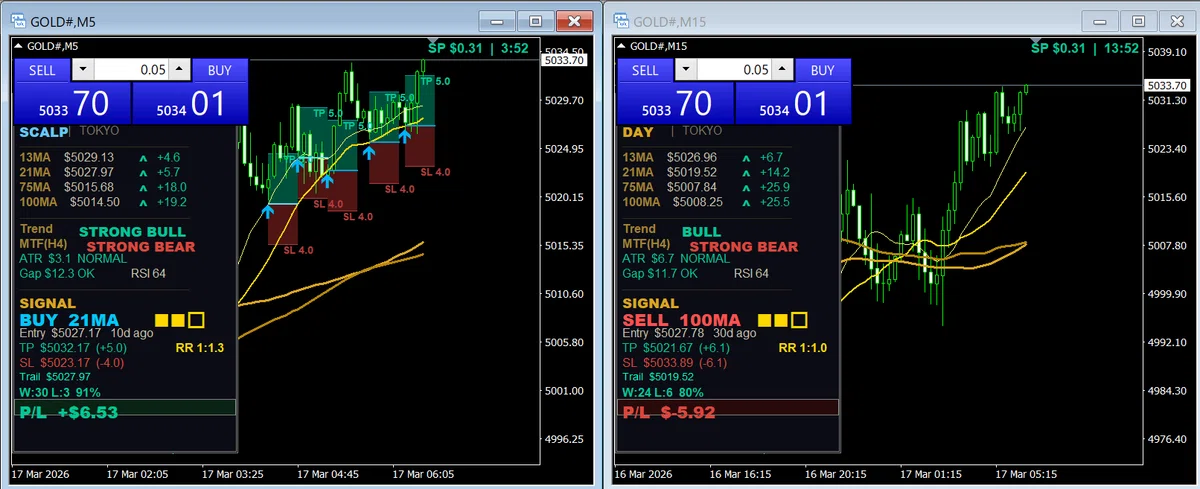Click the 5033.70 sell price tile in M15
Viewport: 1200px width, 489px height.
(675, 103)
